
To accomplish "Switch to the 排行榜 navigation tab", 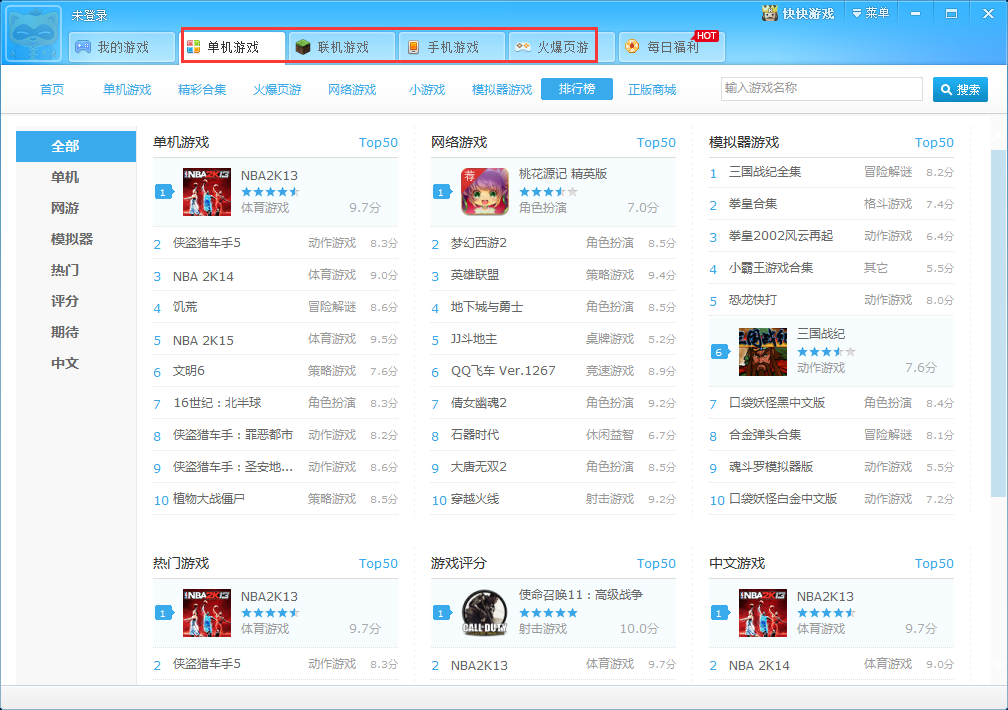I will (x=576, y=89).
